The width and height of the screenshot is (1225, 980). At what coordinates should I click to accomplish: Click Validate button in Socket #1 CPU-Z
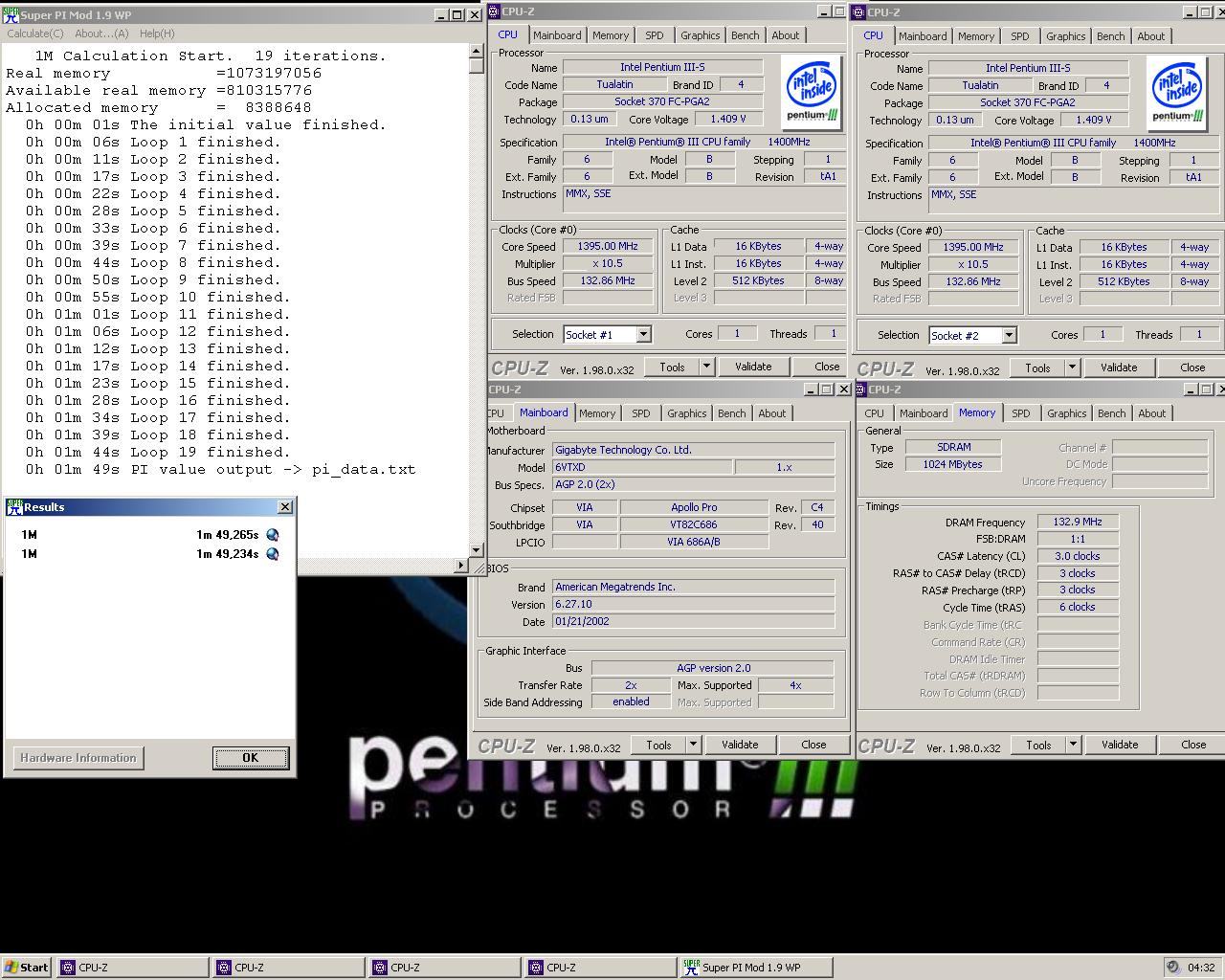(752, 367)
